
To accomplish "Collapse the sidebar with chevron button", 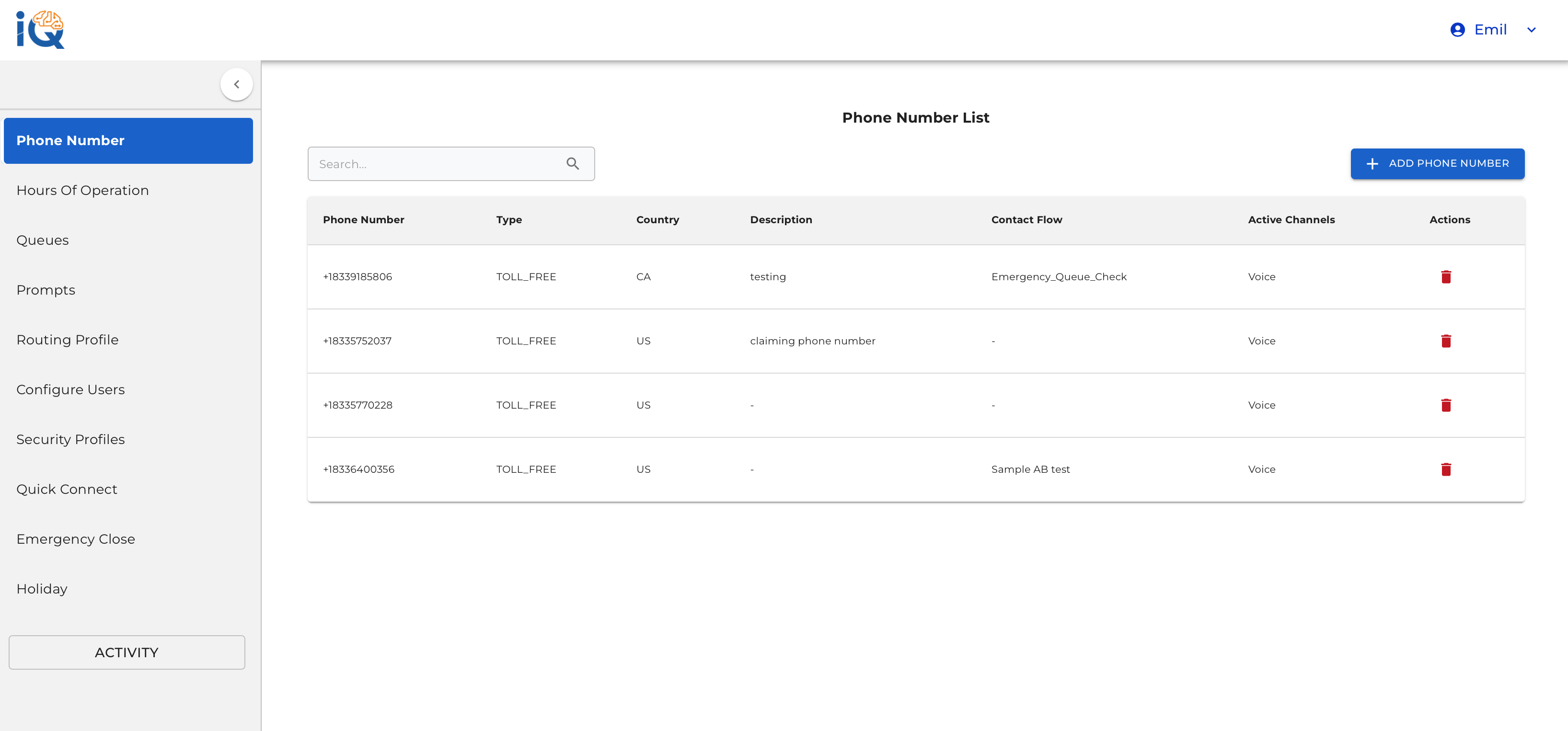I will coord(236,85).
